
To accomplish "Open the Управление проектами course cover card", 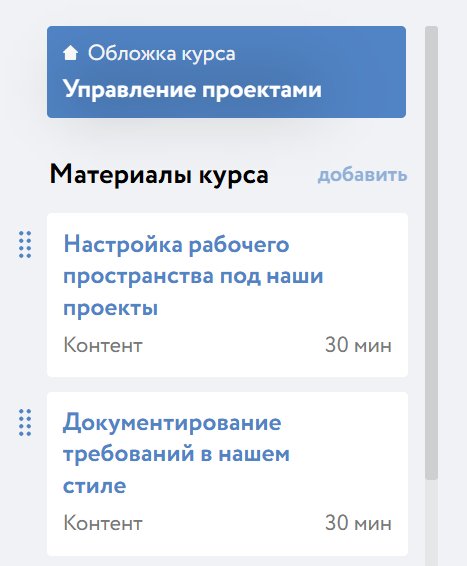I will click(226, 72).
